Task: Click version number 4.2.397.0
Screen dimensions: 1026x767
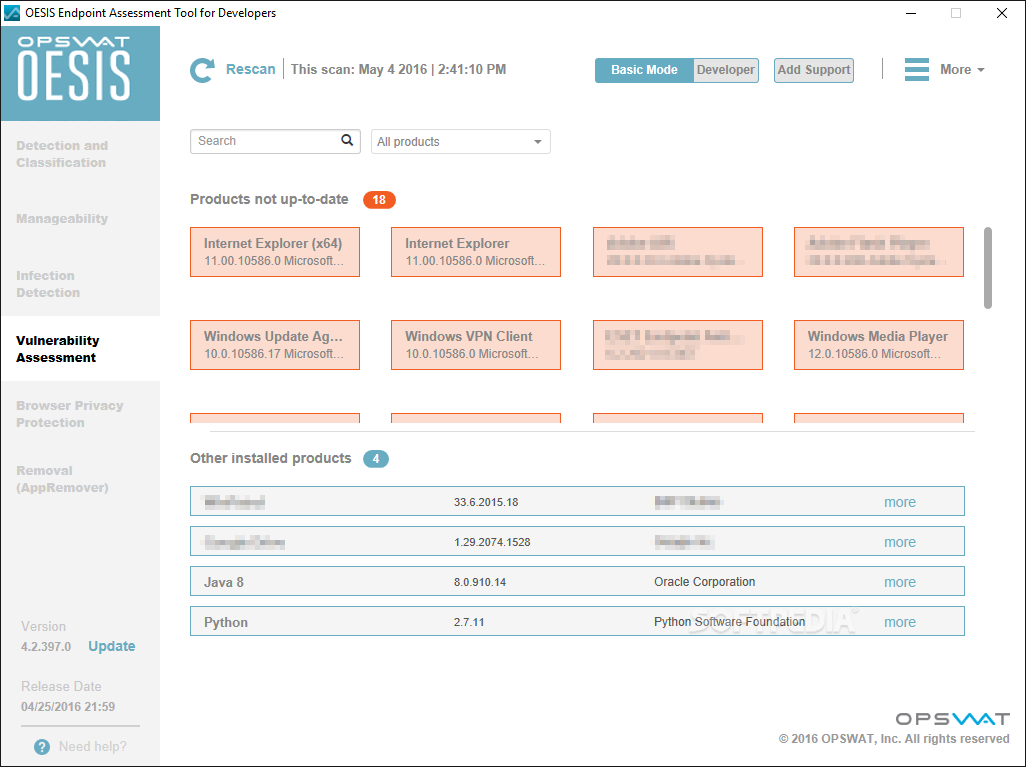Action: coord(46,647)
